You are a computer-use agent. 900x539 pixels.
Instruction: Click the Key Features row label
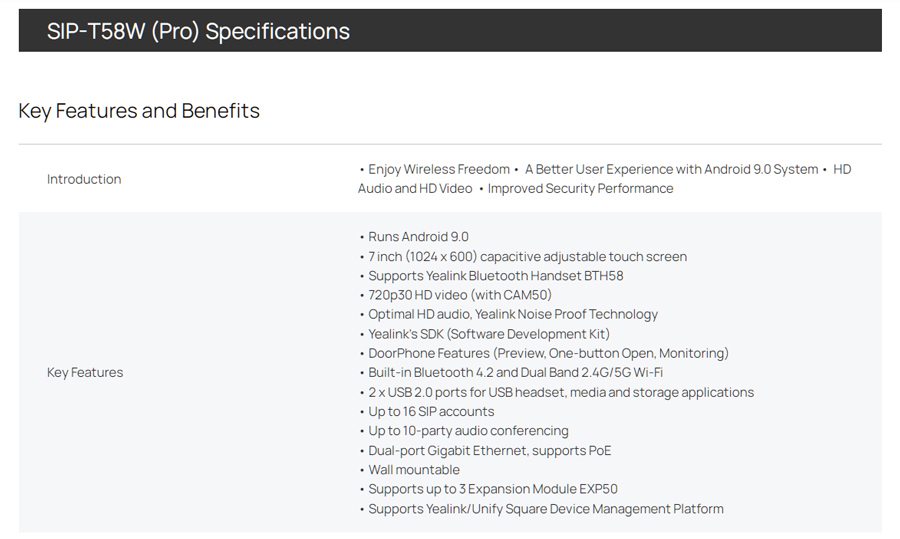(x=85, y=372)
